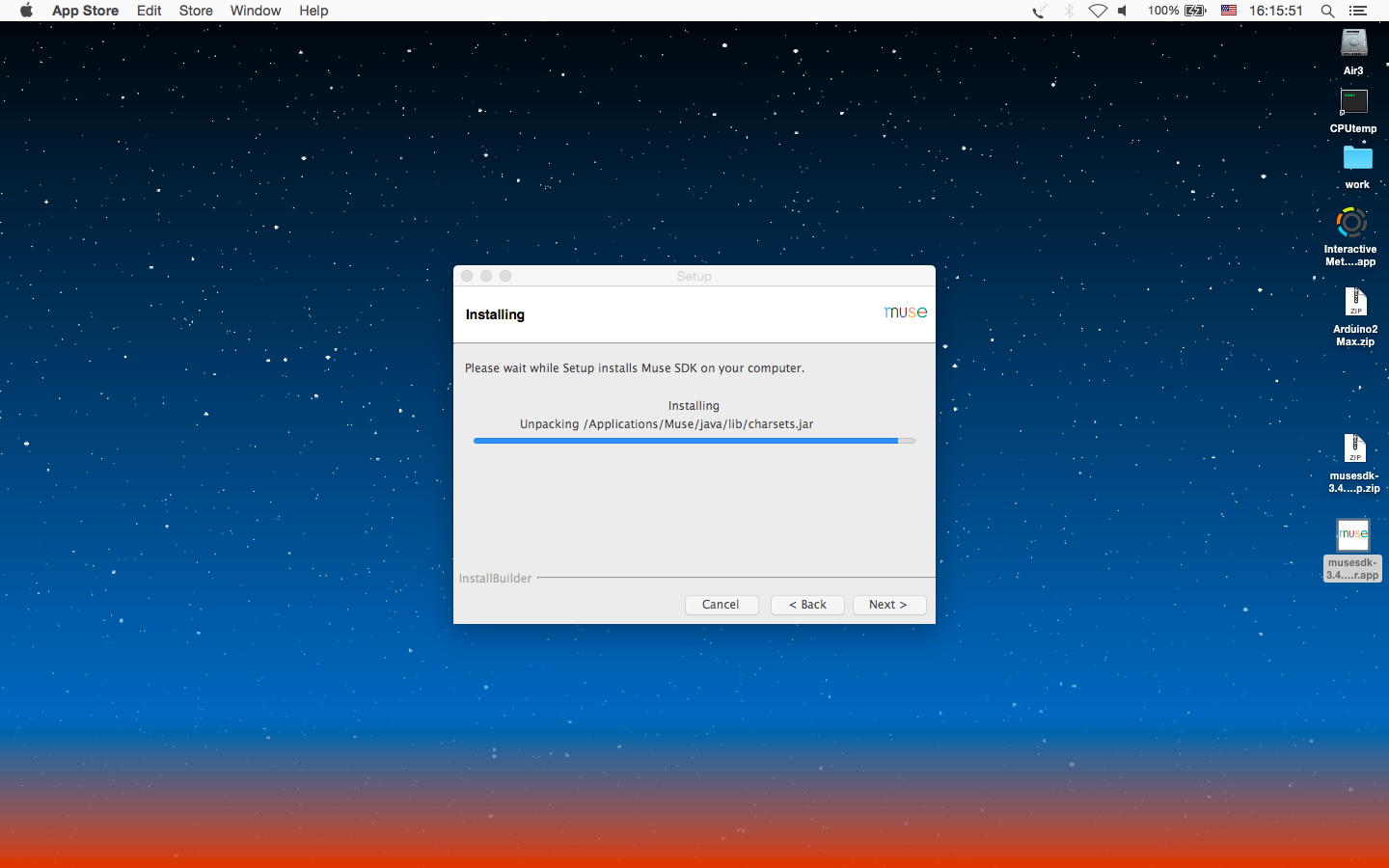Screen dimensions: 1389x868
Task: Click the menu bar clock showing 16:15:51
Action: coord(1275,11)
